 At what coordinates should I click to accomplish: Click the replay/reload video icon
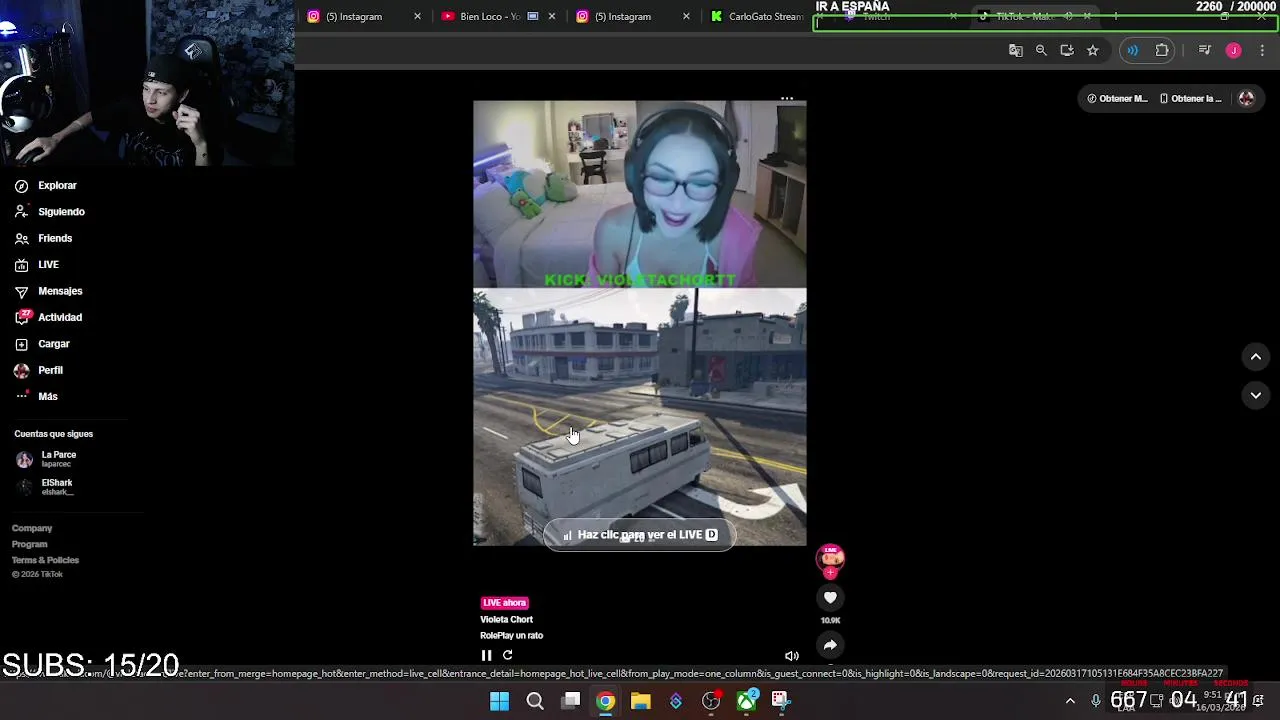click(x=508, y=655)
